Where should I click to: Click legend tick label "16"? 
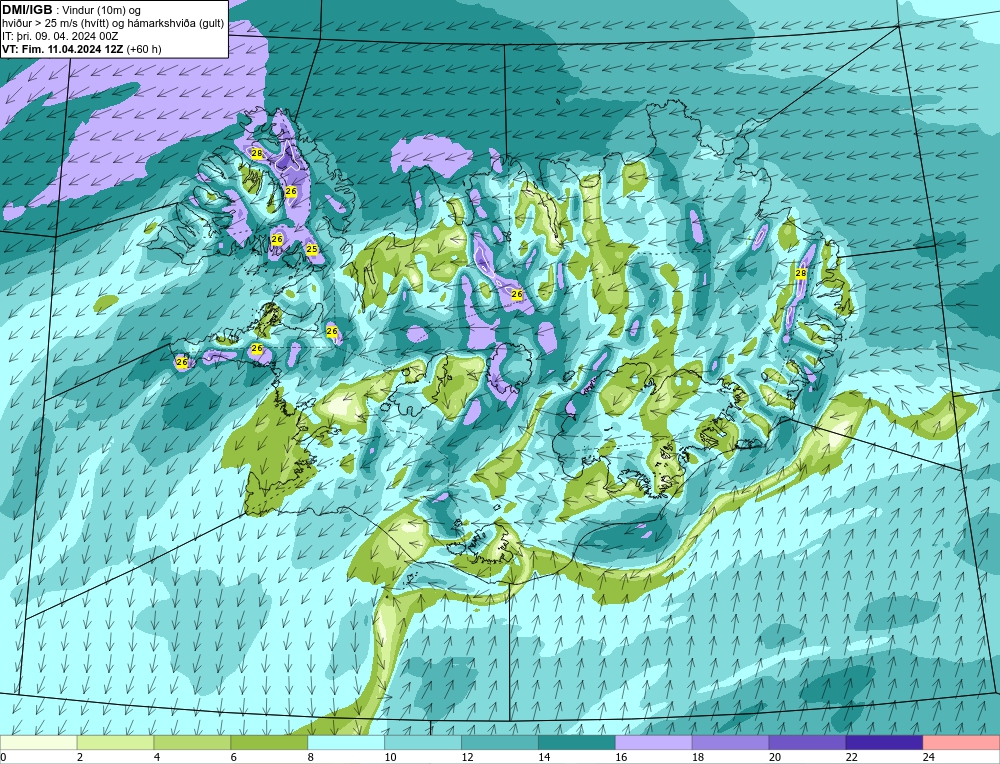621,757
